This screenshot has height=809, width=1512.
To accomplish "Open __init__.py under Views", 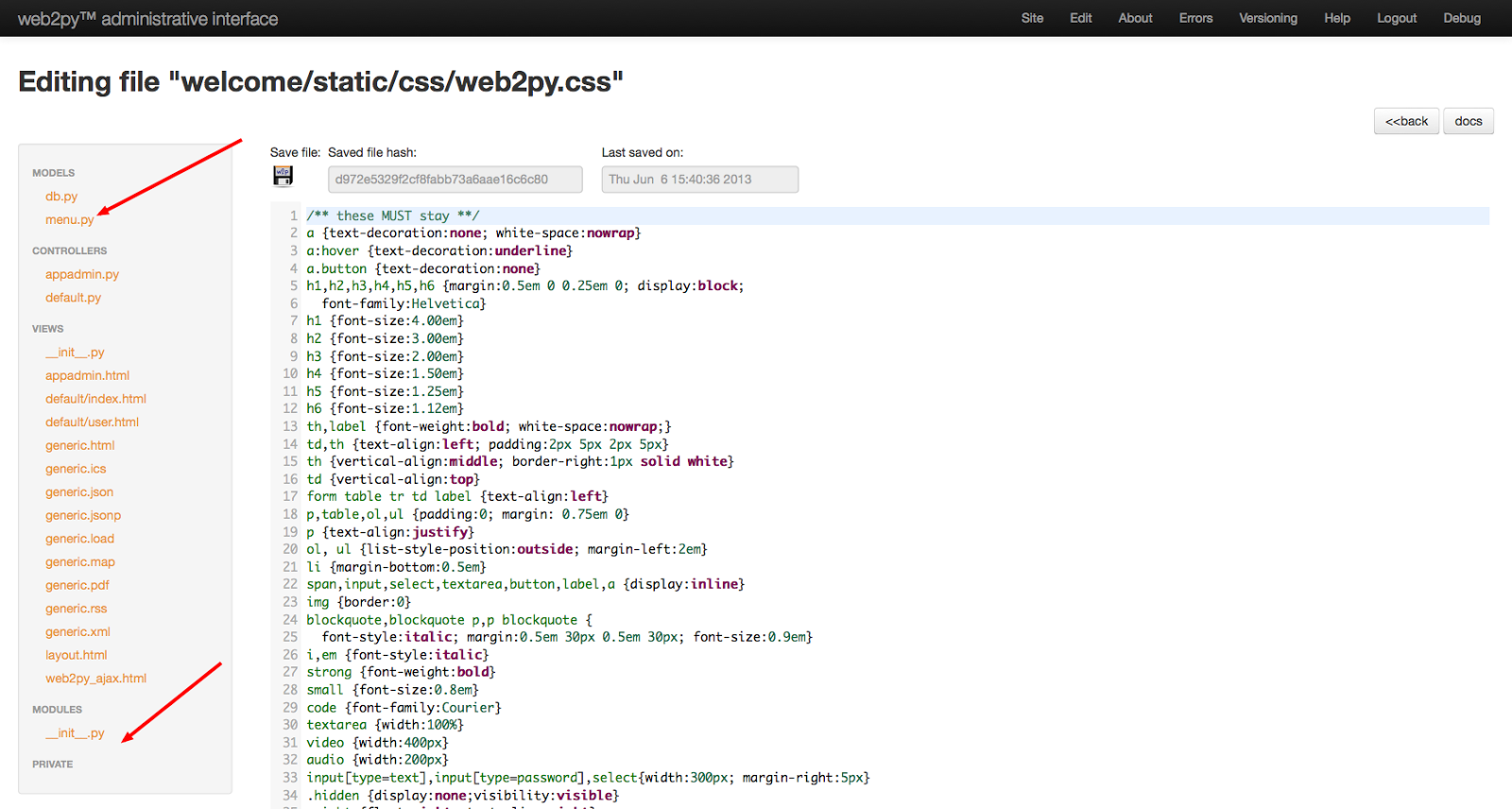I will pyautogui.click(x=75, y=353).
